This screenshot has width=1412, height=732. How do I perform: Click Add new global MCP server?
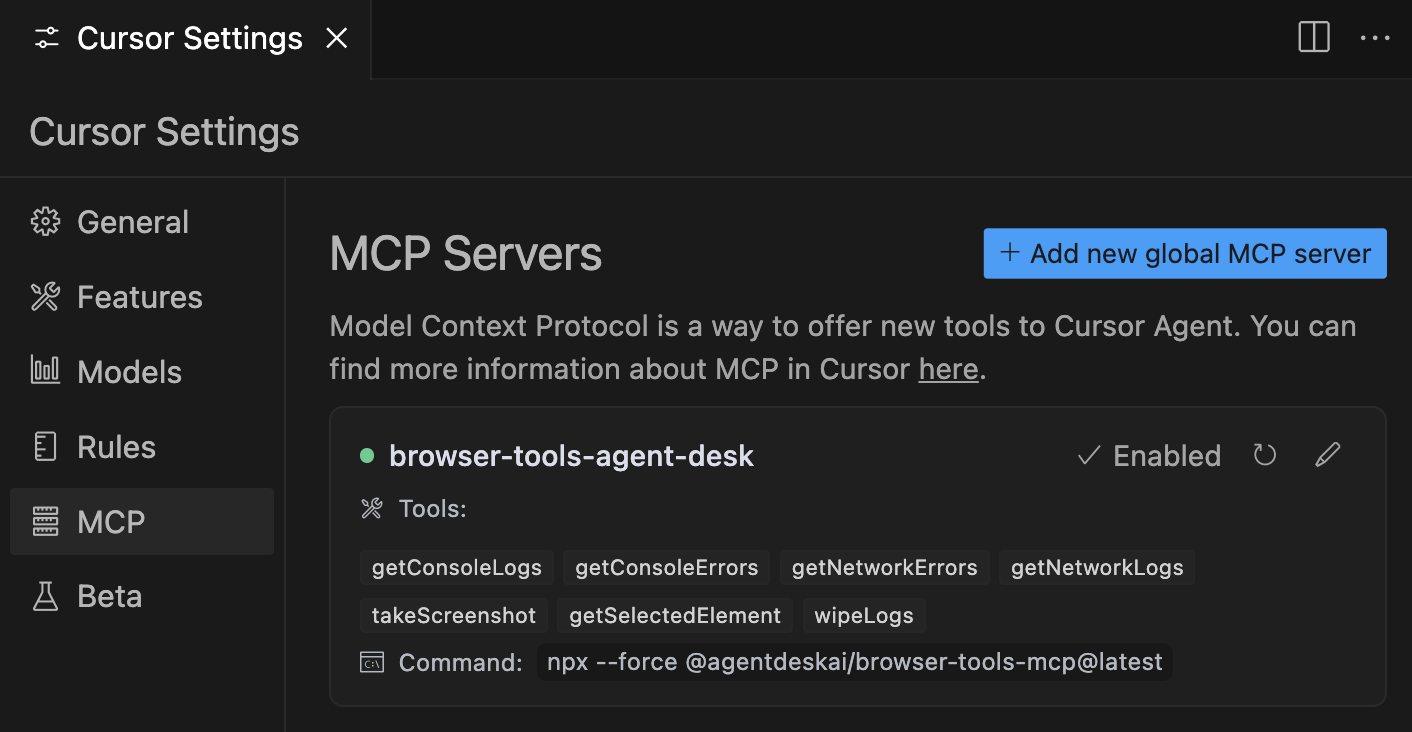(1184, 253)
